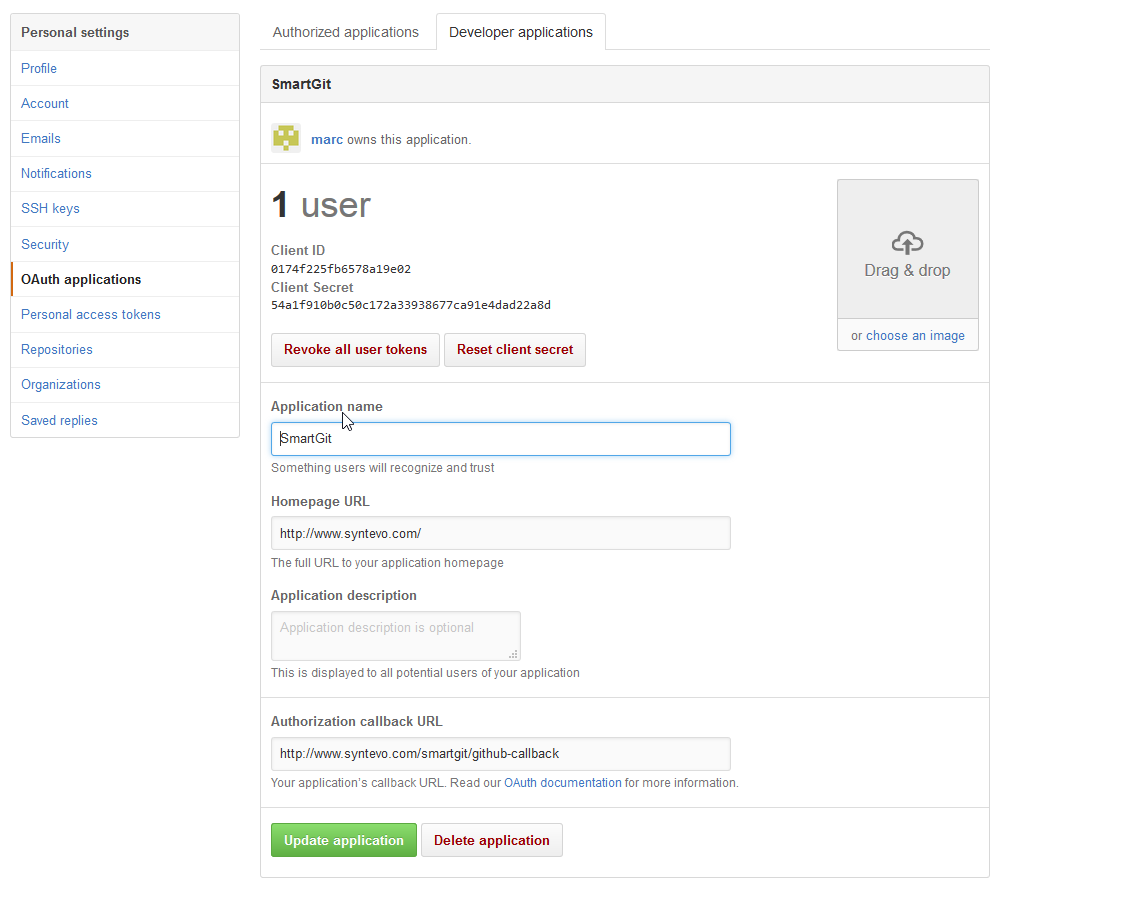Switch to Authorized applications tab

[346, 32]
